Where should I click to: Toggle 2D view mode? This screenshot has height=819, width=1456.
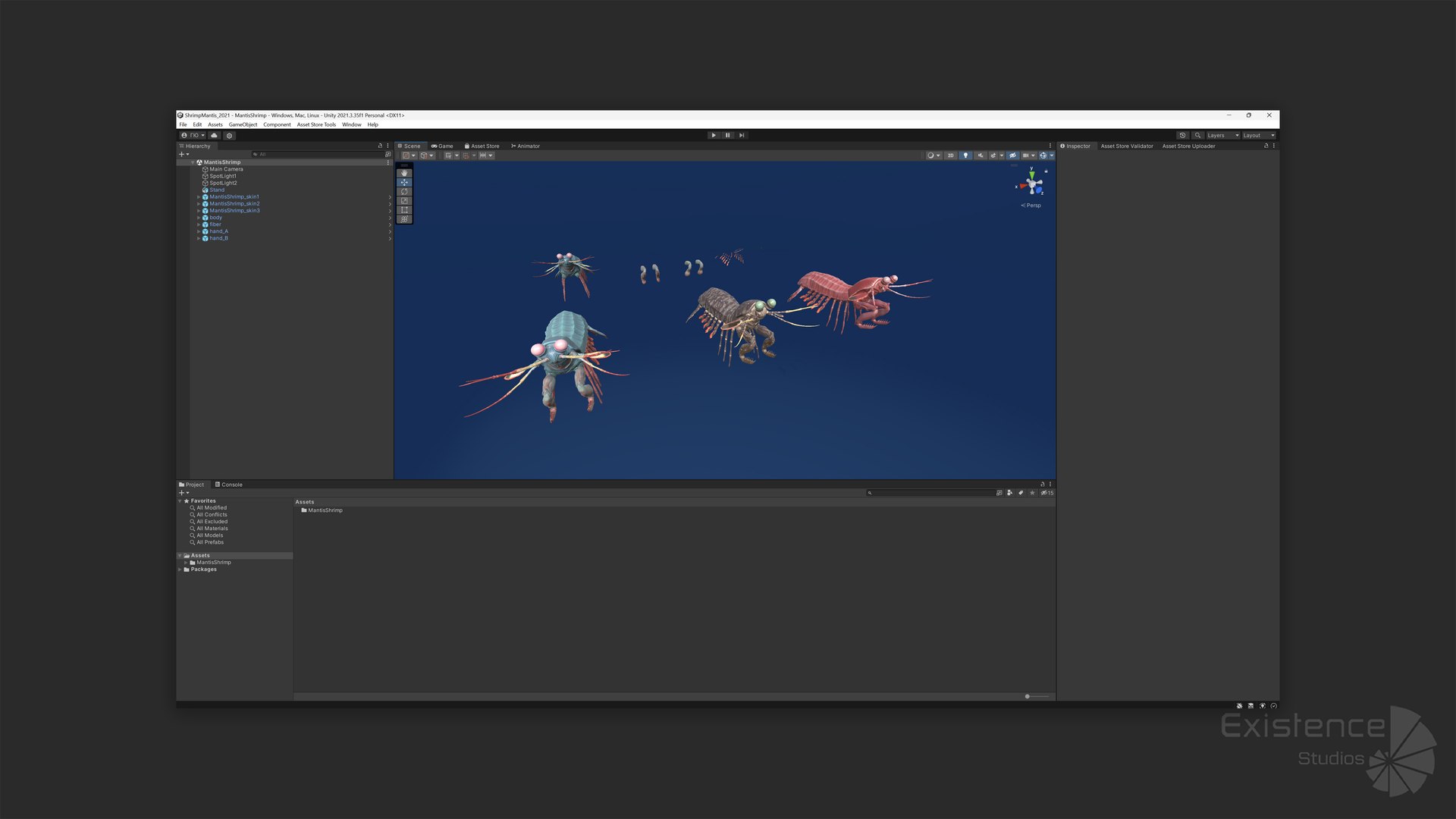[x=950, y=155]
